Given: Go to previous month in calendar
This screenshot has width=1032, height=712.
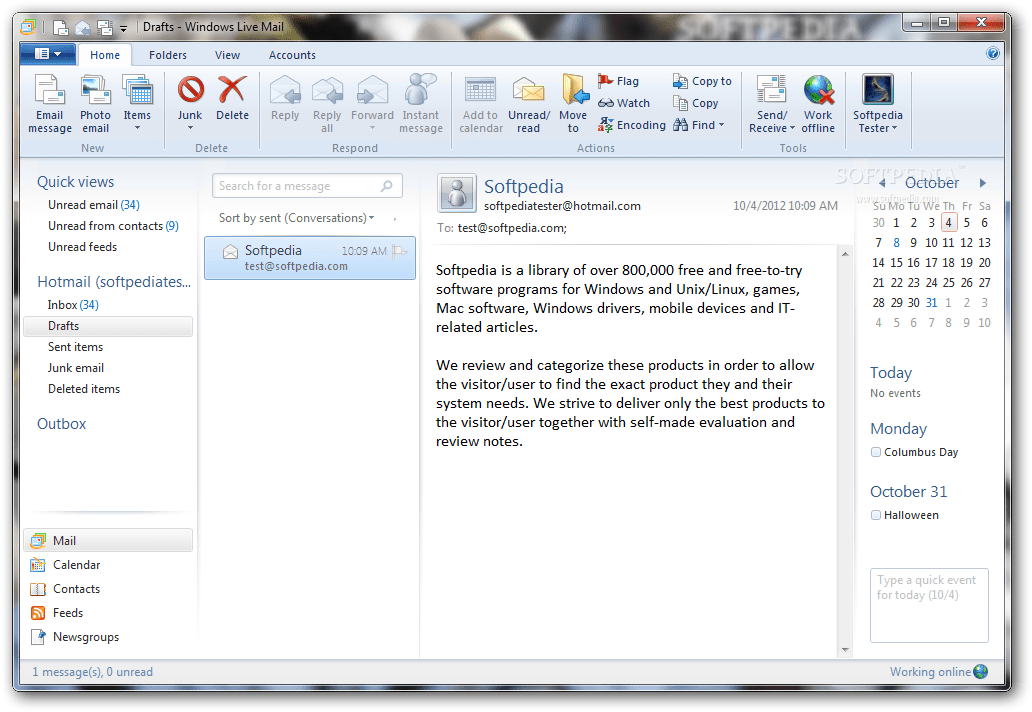Looking at the screenshot, I should pos(882,183).
